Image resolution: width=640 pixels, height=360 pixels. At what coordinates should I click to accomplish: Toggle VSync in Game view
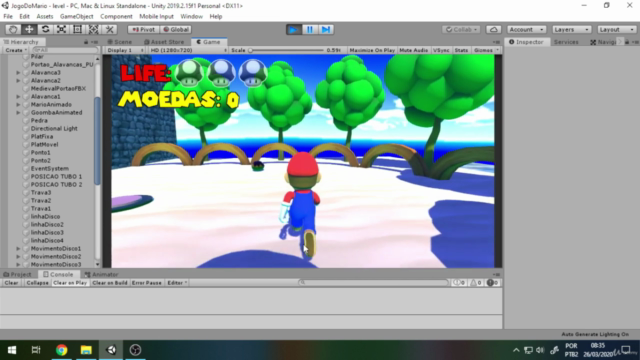pyautogui.click(x=441, y=50)
